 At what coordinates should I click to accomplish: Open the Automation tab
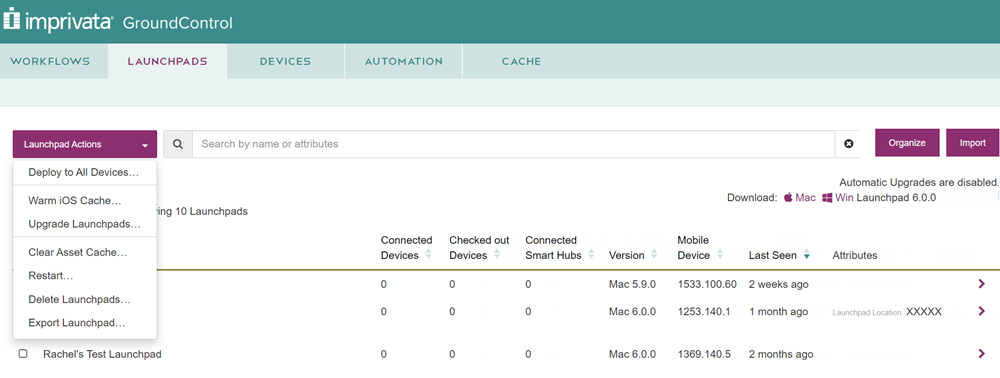[x=404, y=62]
